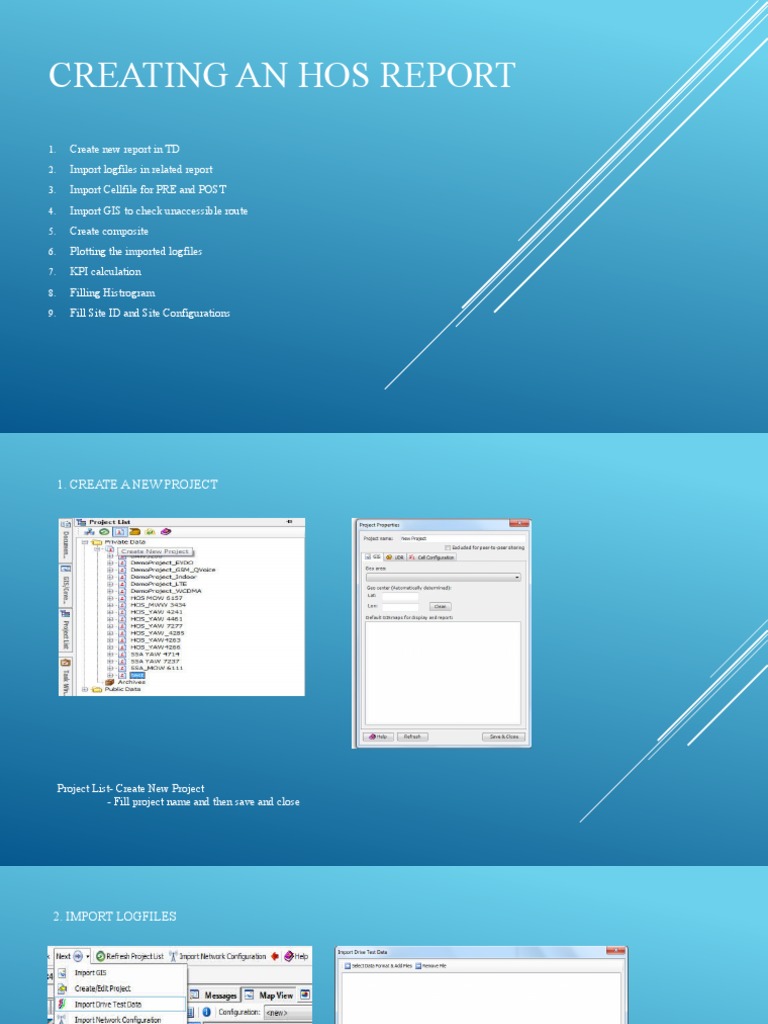Open the GIS side tab in the left strip
Image resolution: width=768 pixels, height=1024 pixels.
click(x=65, y=584)
